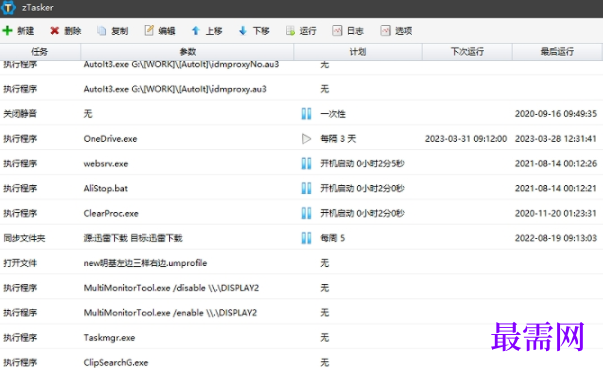Sort by 最后运行 column header

point(557,52)
